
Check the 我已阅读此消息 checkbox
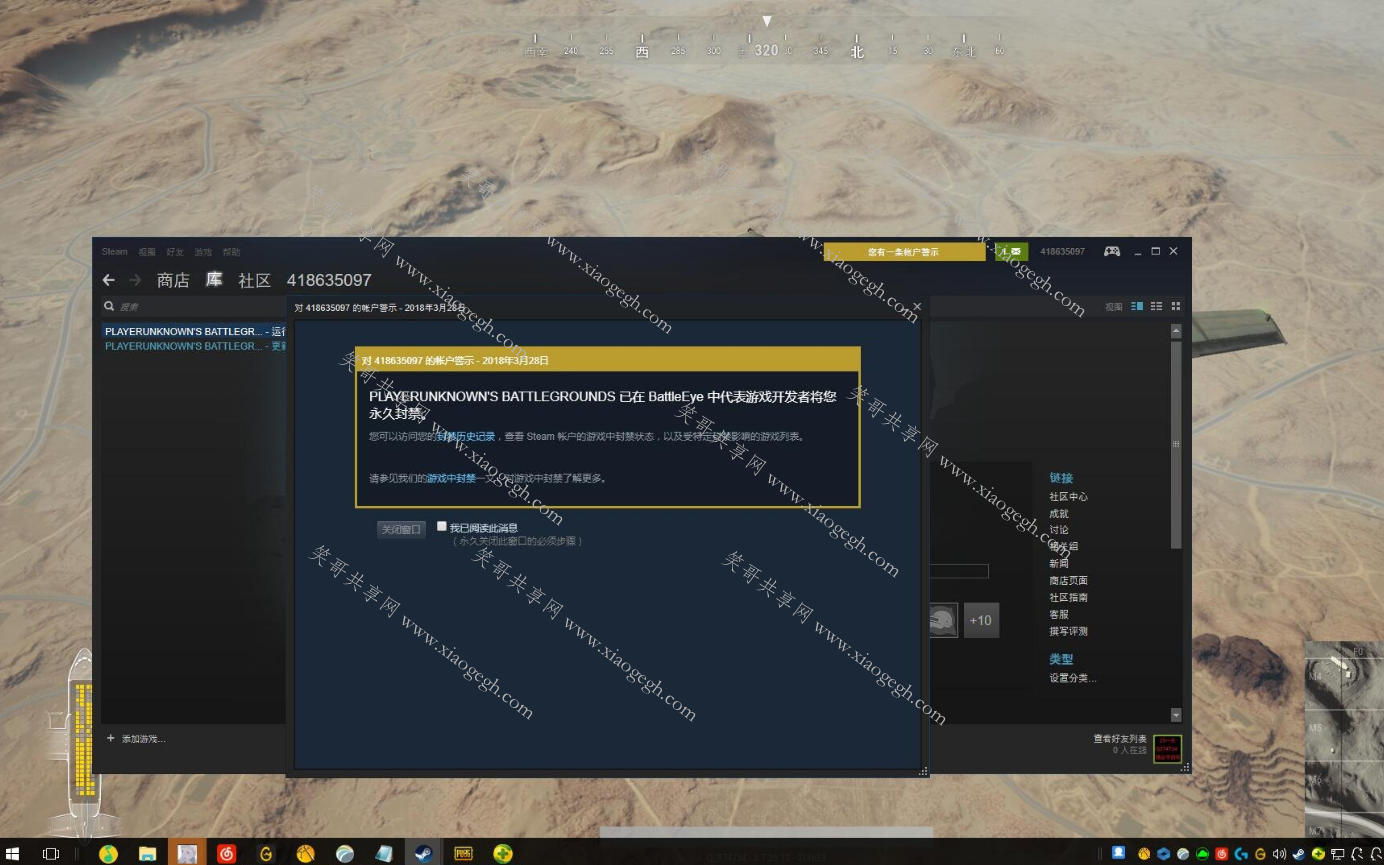(x=442, y=526)
